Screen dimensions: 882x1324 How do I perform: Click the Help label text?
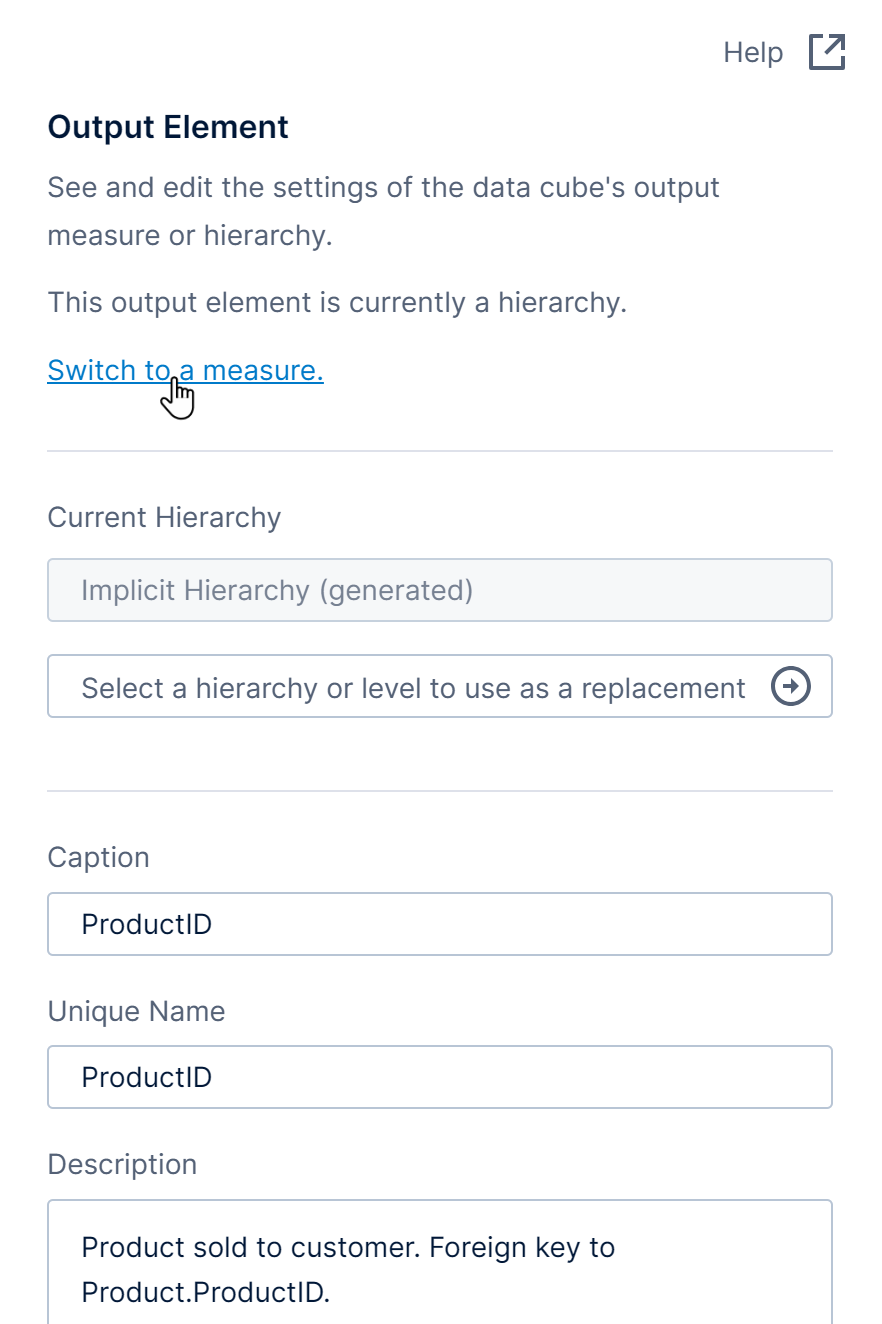point(753,52)
